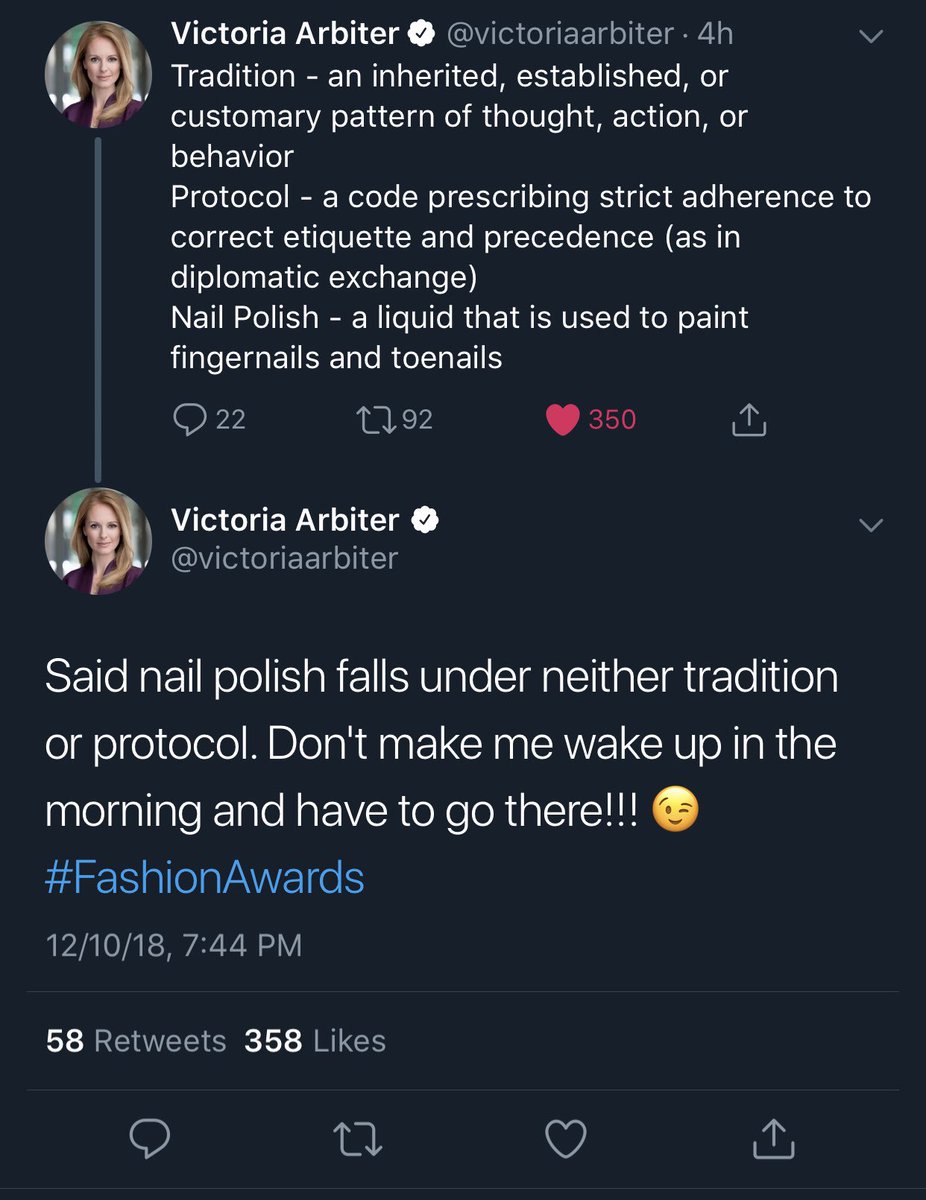Unlike the first tweet's red heart
This screenshot has height=1200, width=926.
564,420
